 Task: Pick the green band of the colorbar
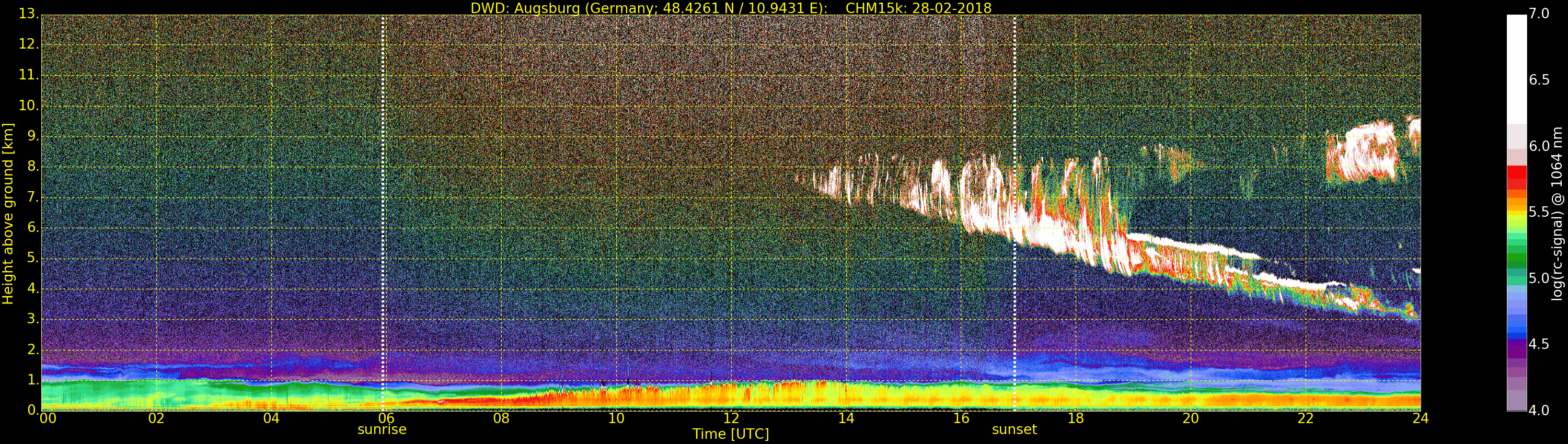point(1516,259)
